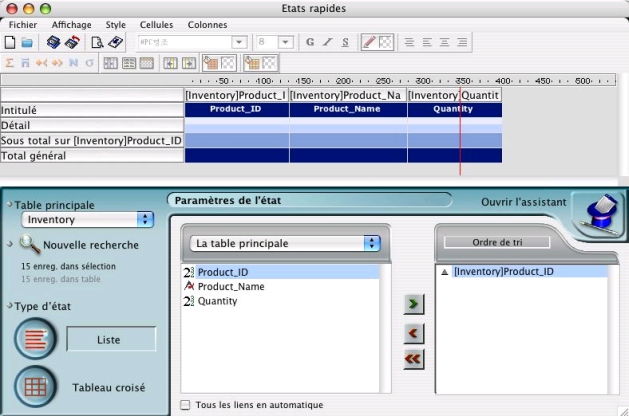
Task: Click the open file folder icon
Action: tap(28, 43)
